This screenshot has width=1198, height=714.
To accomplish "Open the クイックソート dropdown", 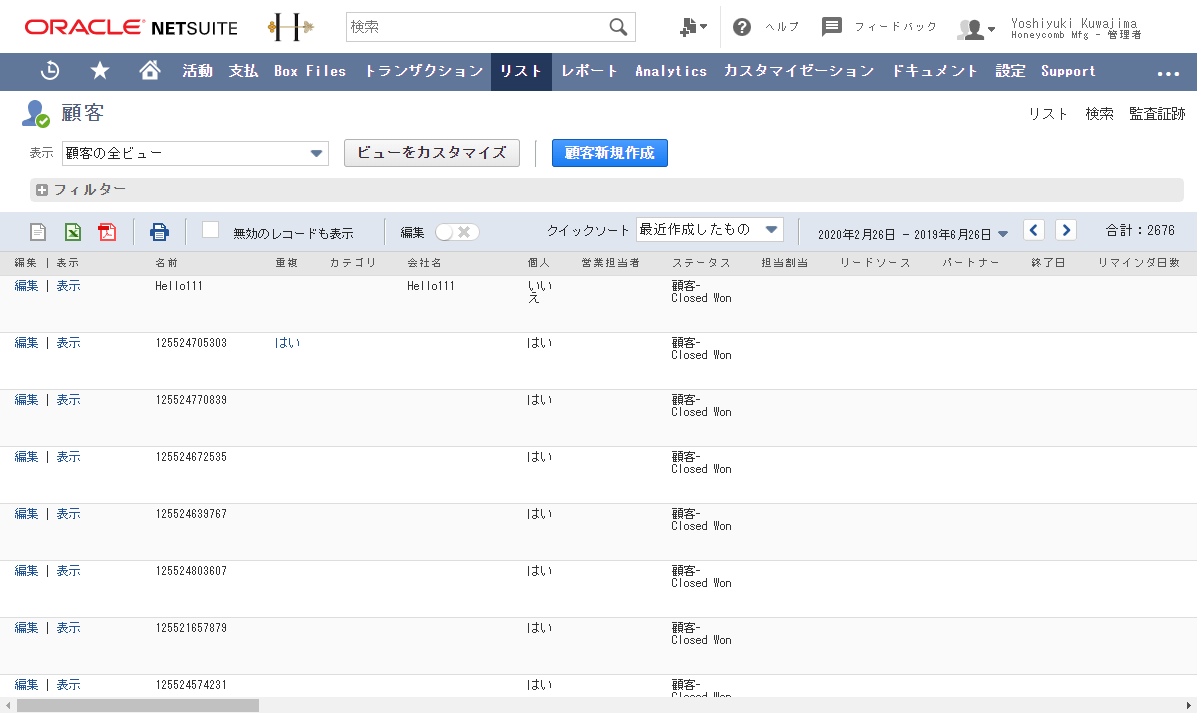I will pos(710,229).
